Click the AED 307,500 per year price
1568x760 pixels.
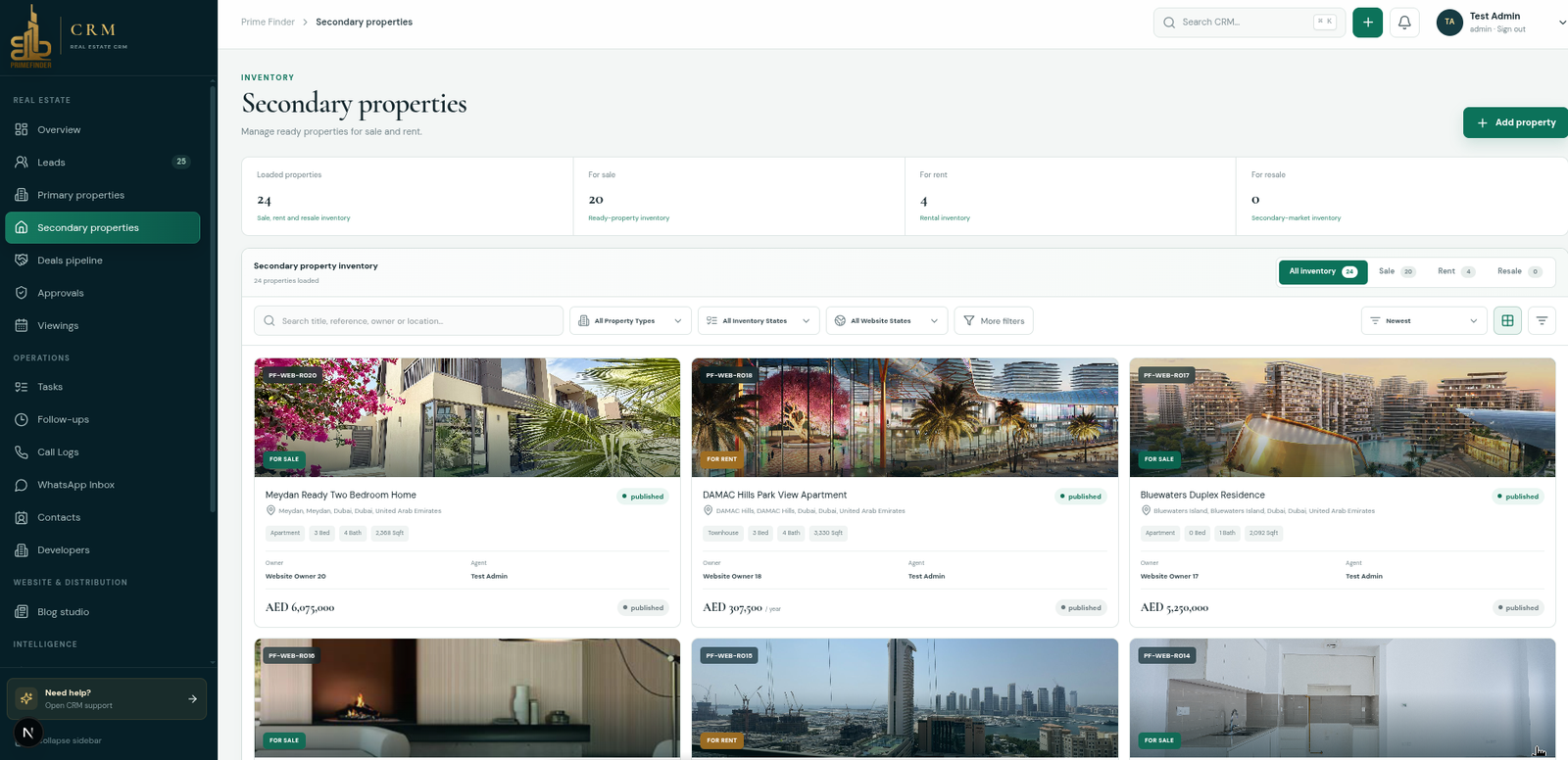coord(742,607)
